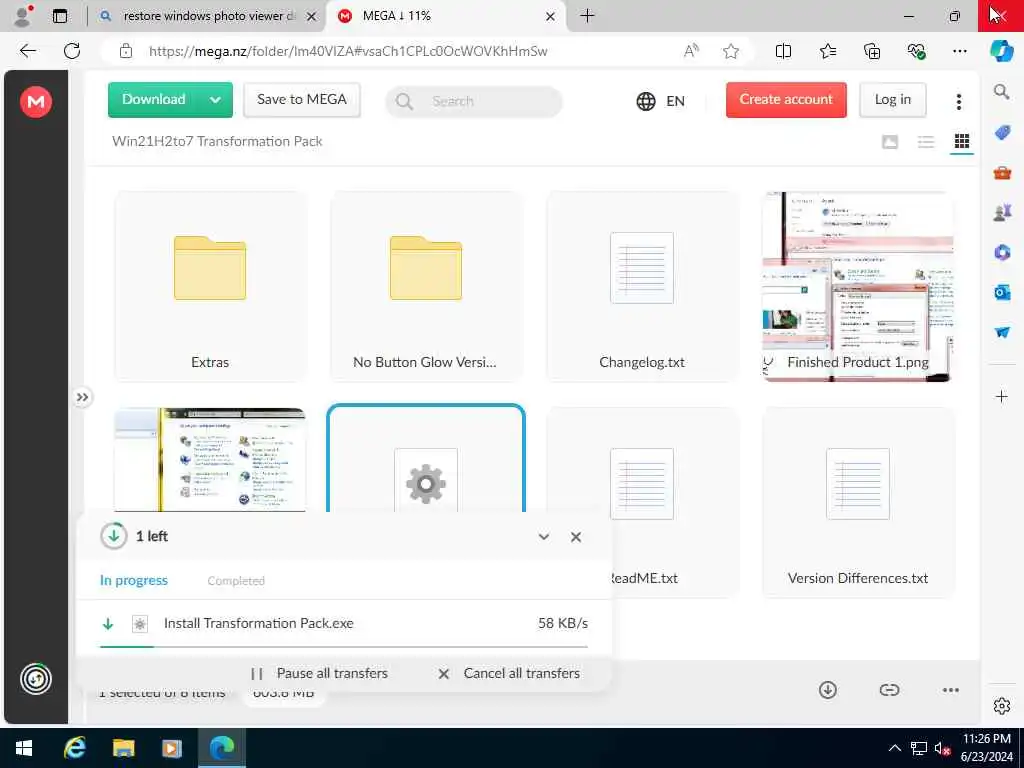Close the transfers panel
1024x768 pixels.
(576, 537)
